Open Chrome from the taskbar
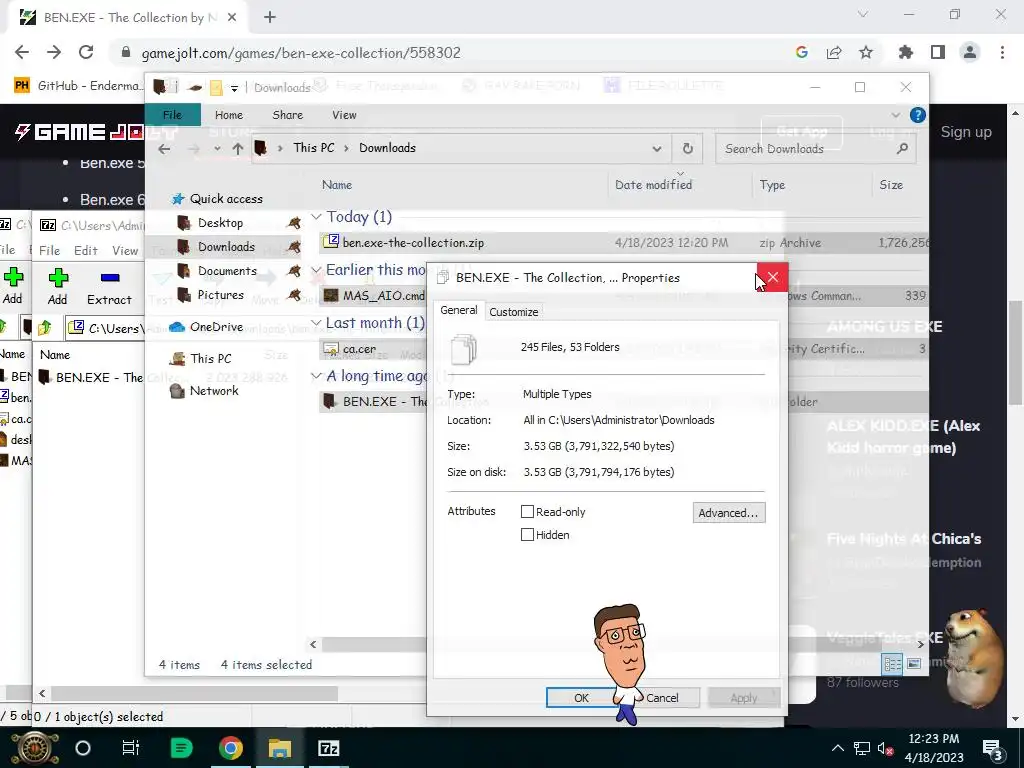 (x=230, y=748)
